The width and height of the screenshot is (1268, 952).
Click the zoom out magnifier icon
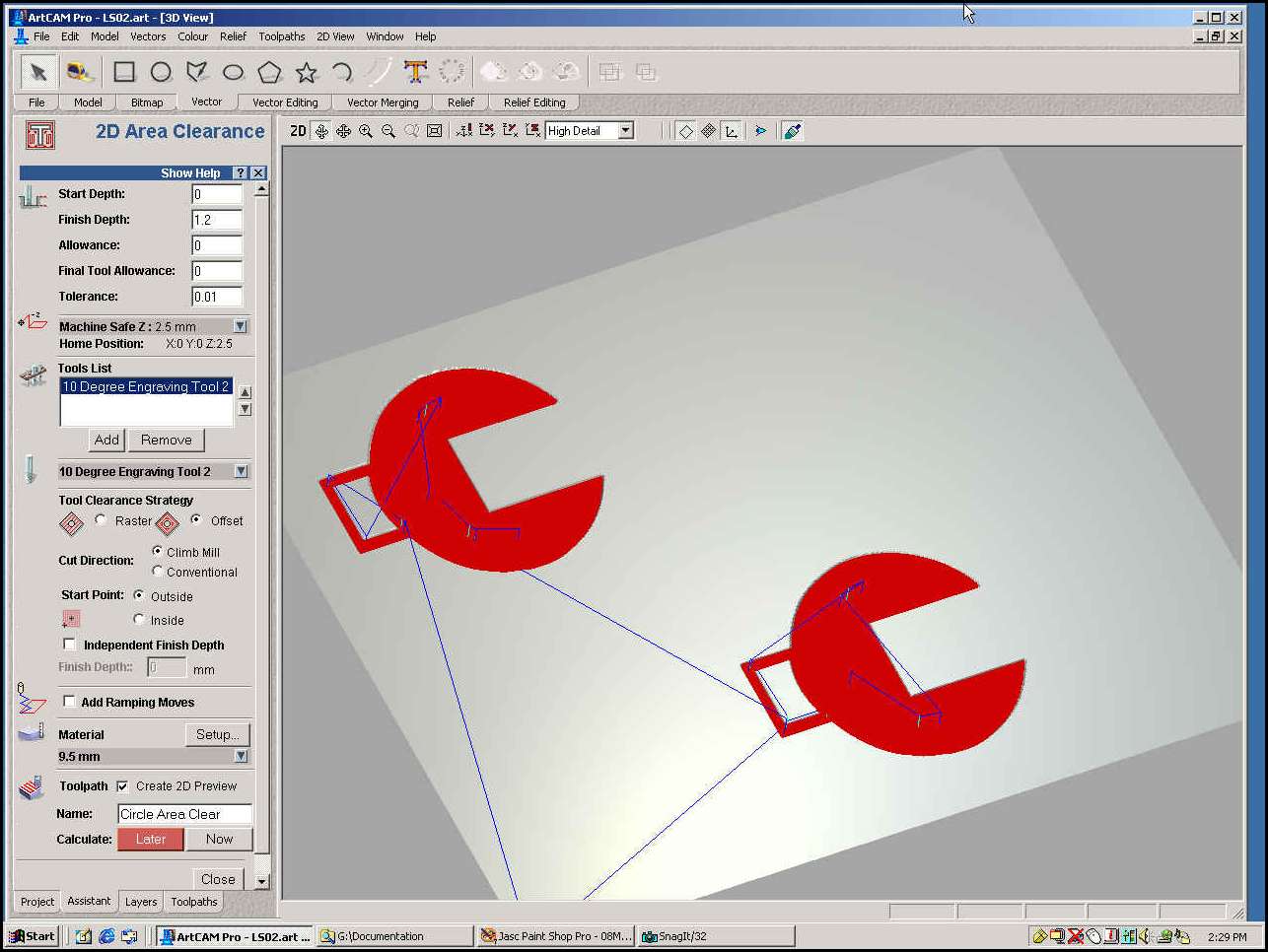coord(388,131)
